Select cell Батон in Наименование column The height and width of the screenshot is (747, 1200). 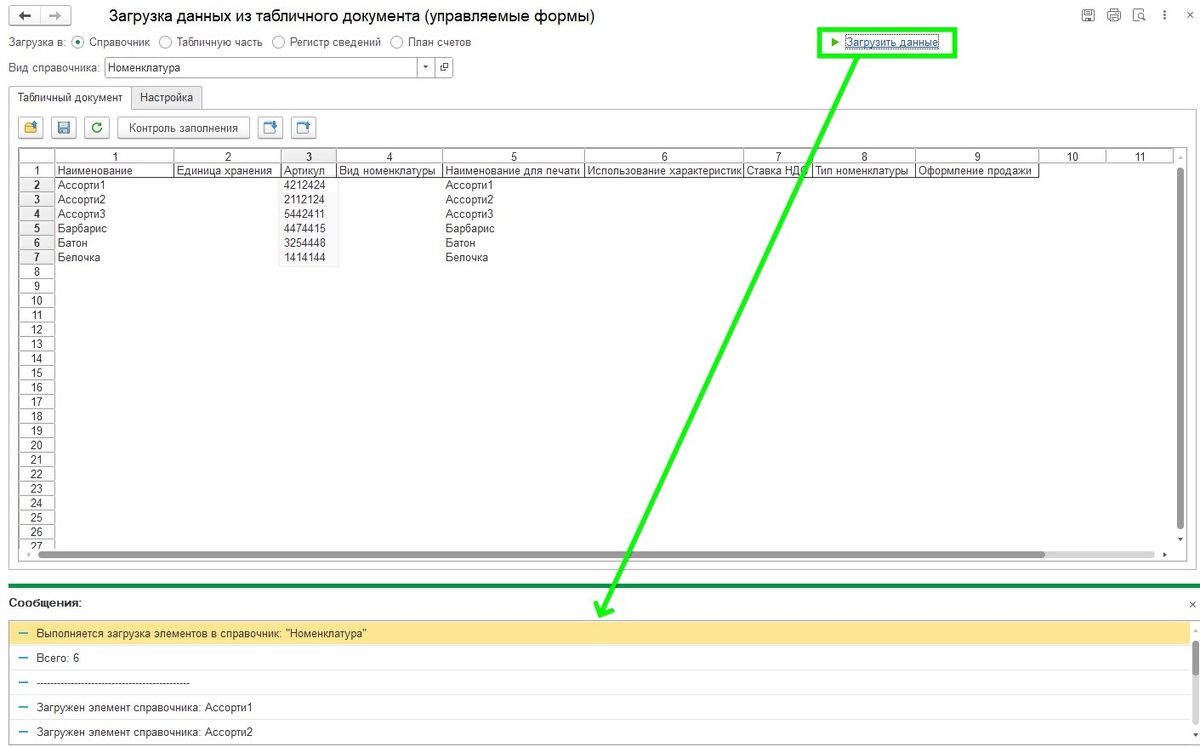tap(114, 243)
